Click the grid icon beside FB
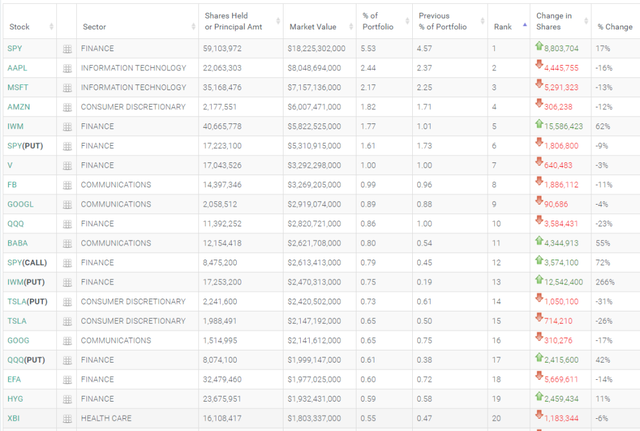This screenshot has height=431, width=640. click(x=67, y=185)
